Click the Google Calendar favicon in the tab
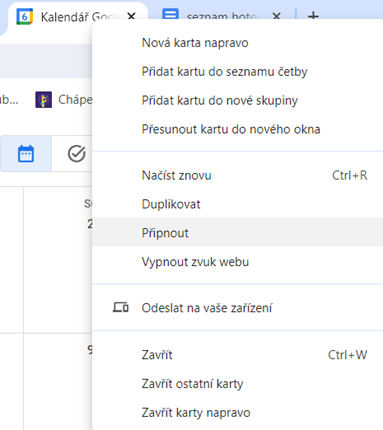 (x=25, y=16)
